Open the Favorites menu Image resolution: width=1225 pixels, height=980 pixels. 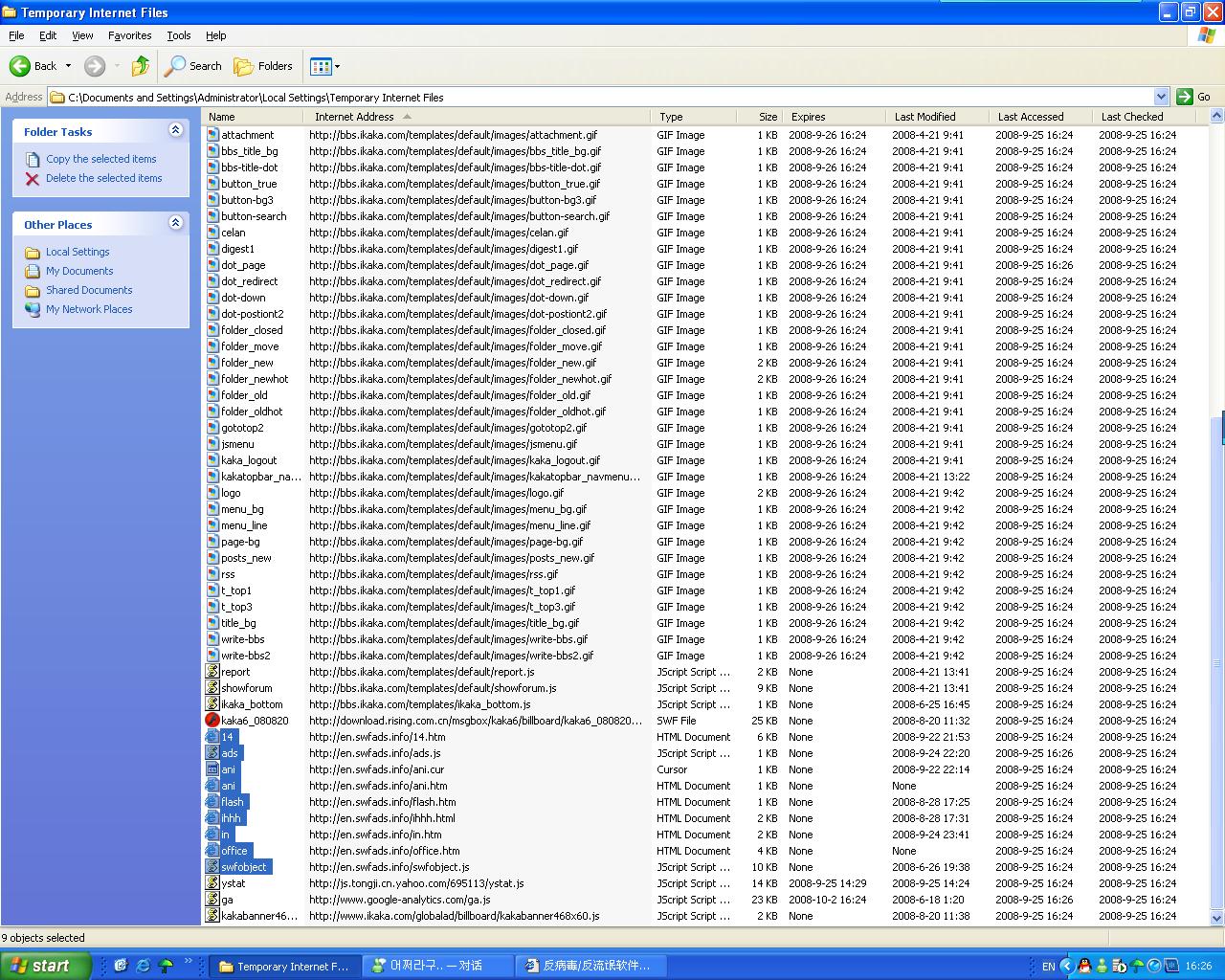coord(129,35)
